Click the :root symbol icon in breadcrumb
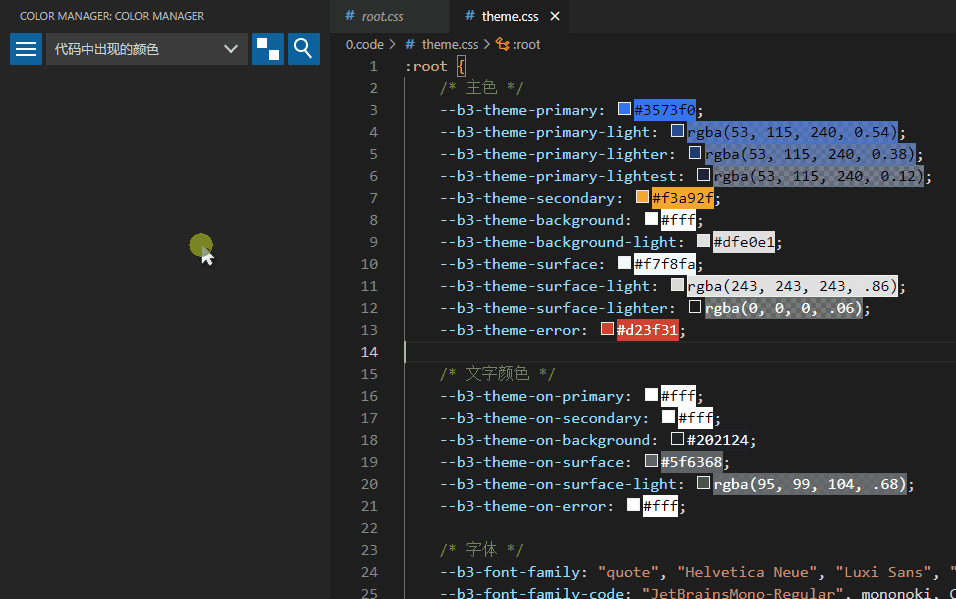 (x=503, y=44)
